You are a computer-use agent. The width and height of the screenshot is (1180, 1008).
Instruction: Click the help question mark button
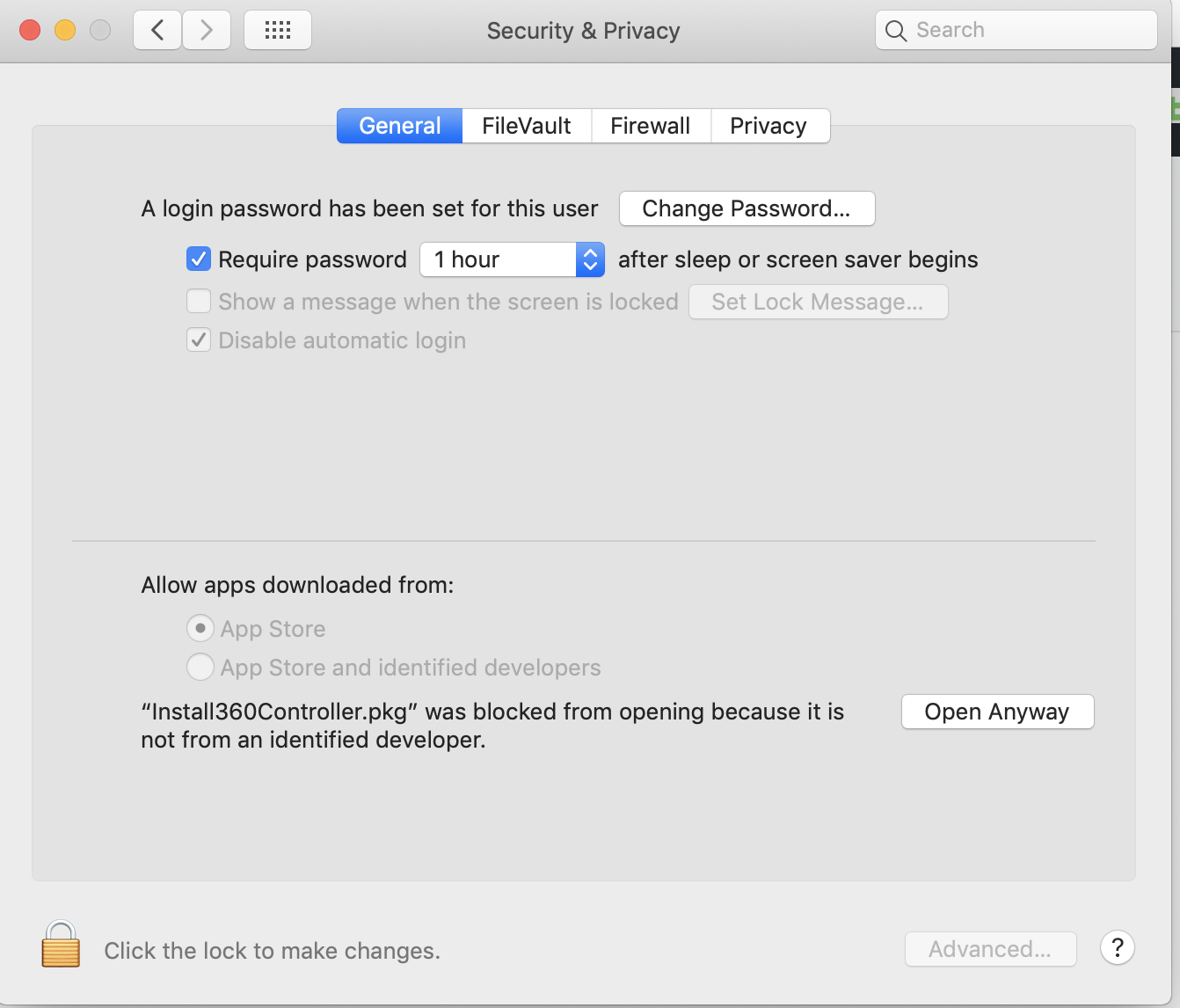click(x=1117, y=948)
